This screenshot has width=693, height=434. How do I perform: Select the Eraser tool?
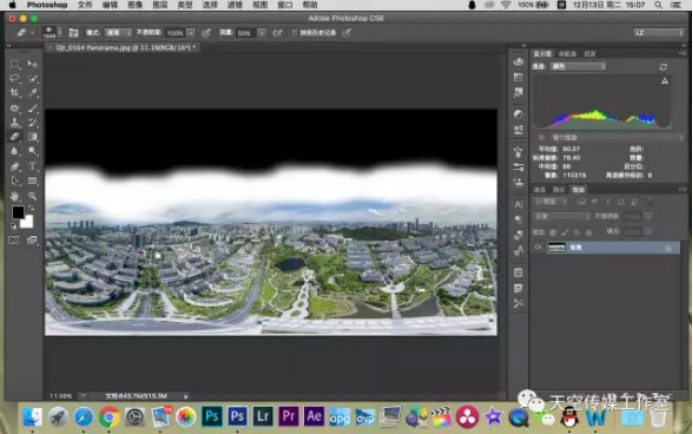(x=15, y=136)
